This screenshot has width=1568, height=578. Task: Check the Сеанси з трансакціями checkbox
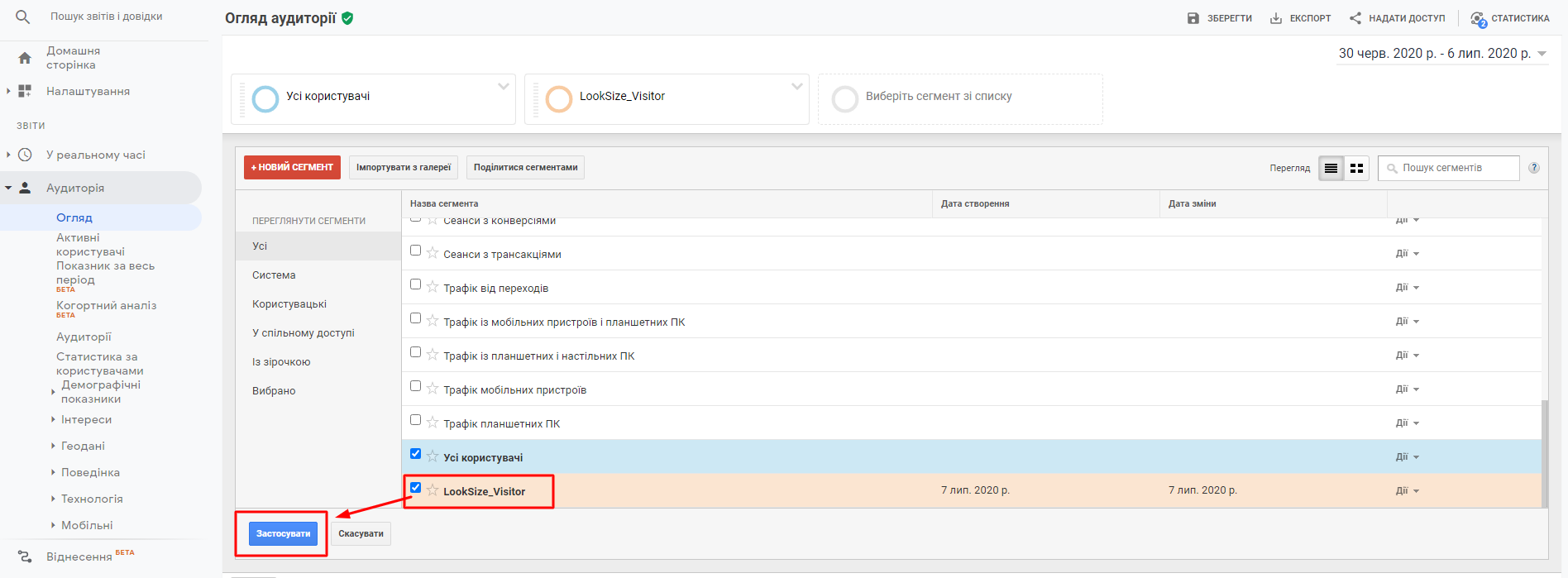(415, 250)
